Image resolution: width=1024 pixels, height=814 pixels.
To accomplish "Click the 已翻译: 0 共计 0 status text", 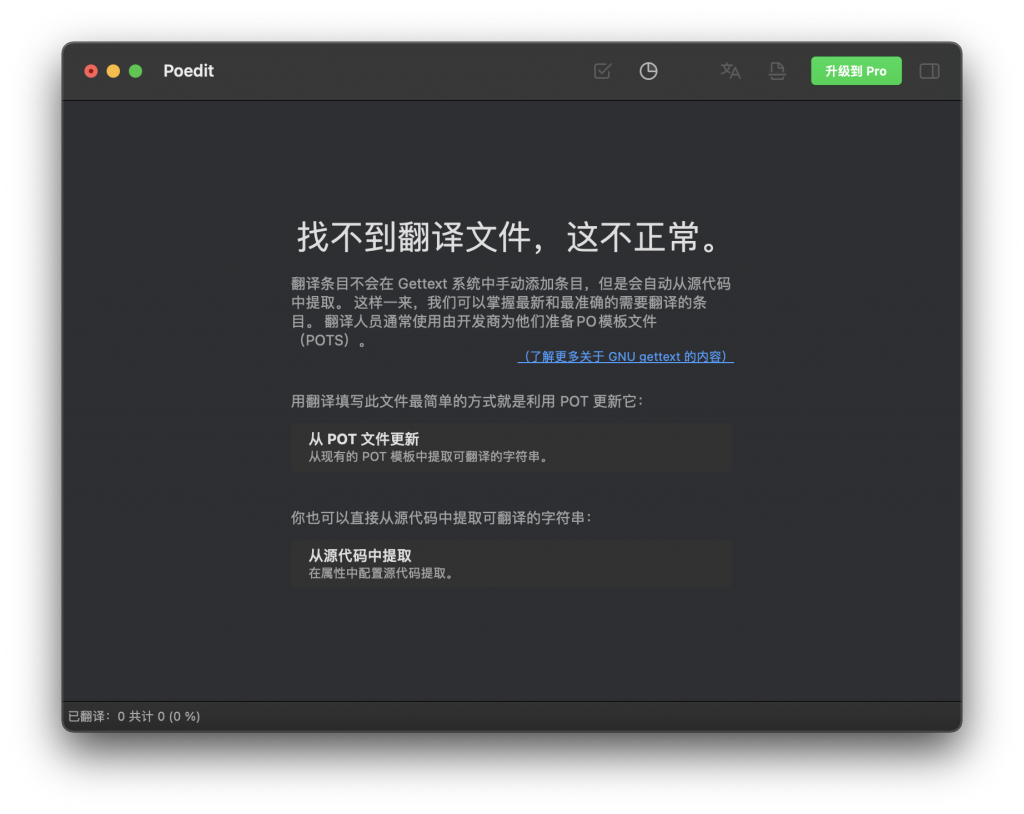I will coord(134,717).
